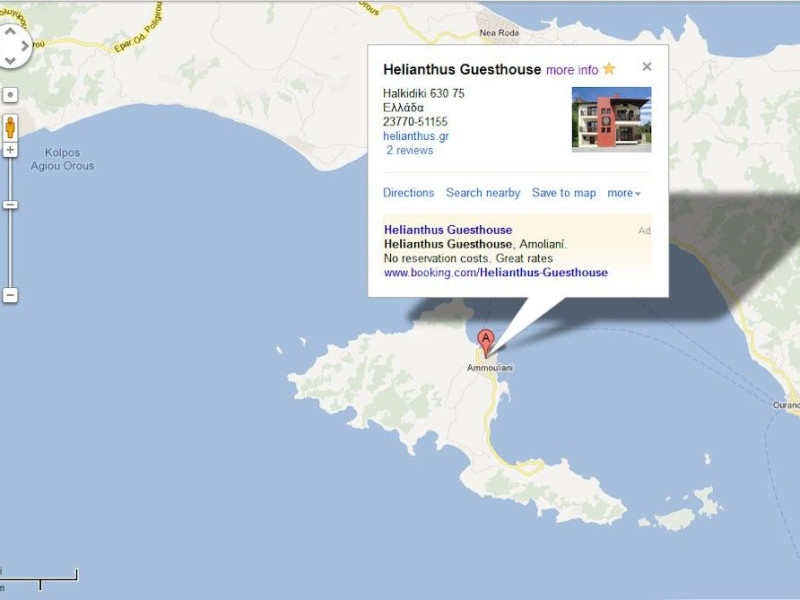800x600 pixels.
Task: Pan the map down with the arrow
Action: [10, 61]
